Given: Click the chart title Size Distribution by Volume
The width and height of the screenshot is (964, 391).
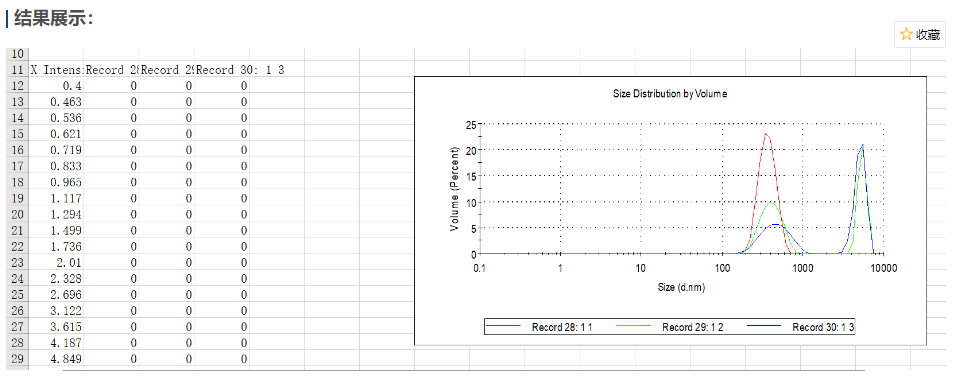Looking at the screenshot, I should pyautogui.click(x=670, y=94).
